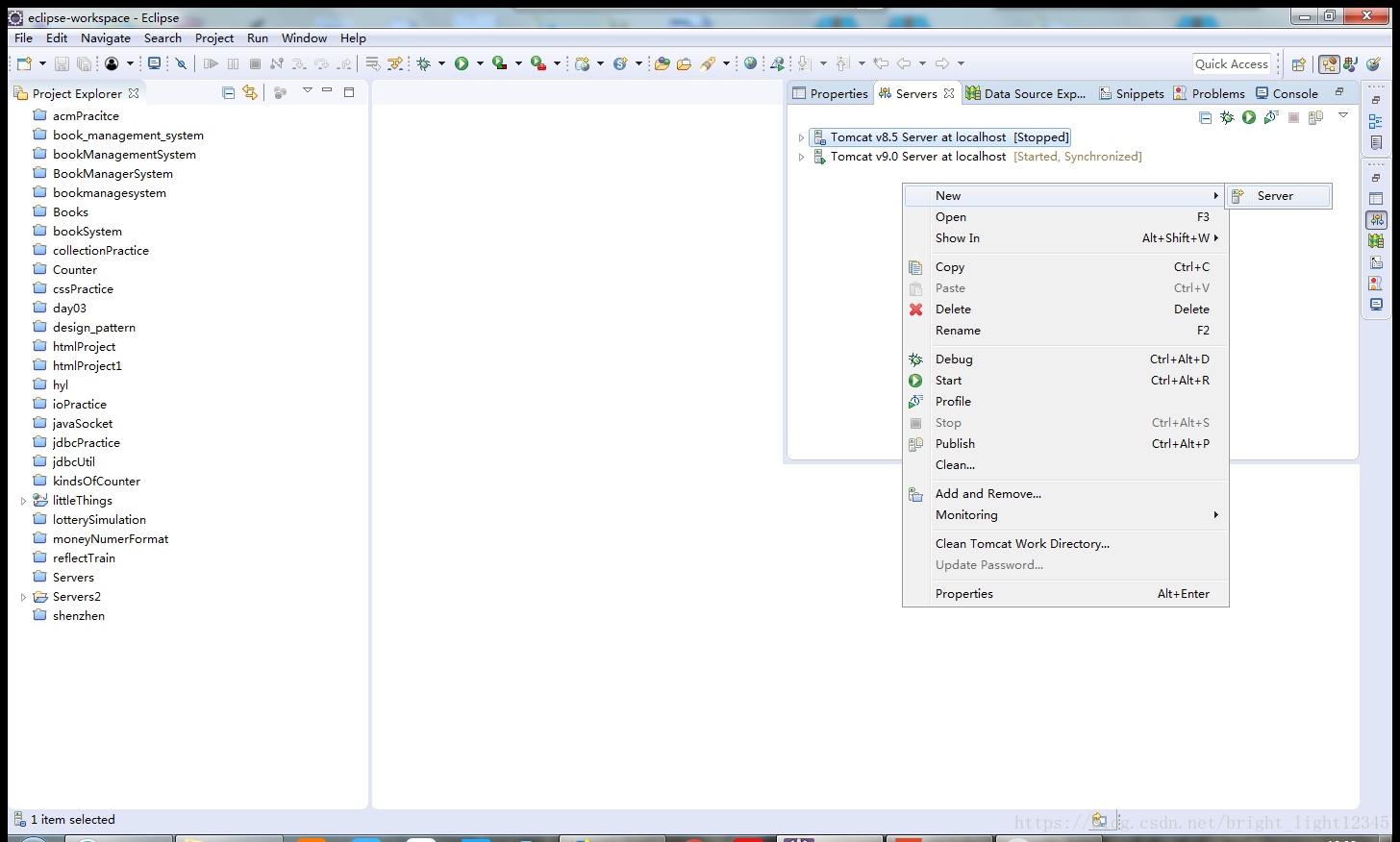
Task: Maximize the Project Explorer panel
Action: [x=349, y=92]
